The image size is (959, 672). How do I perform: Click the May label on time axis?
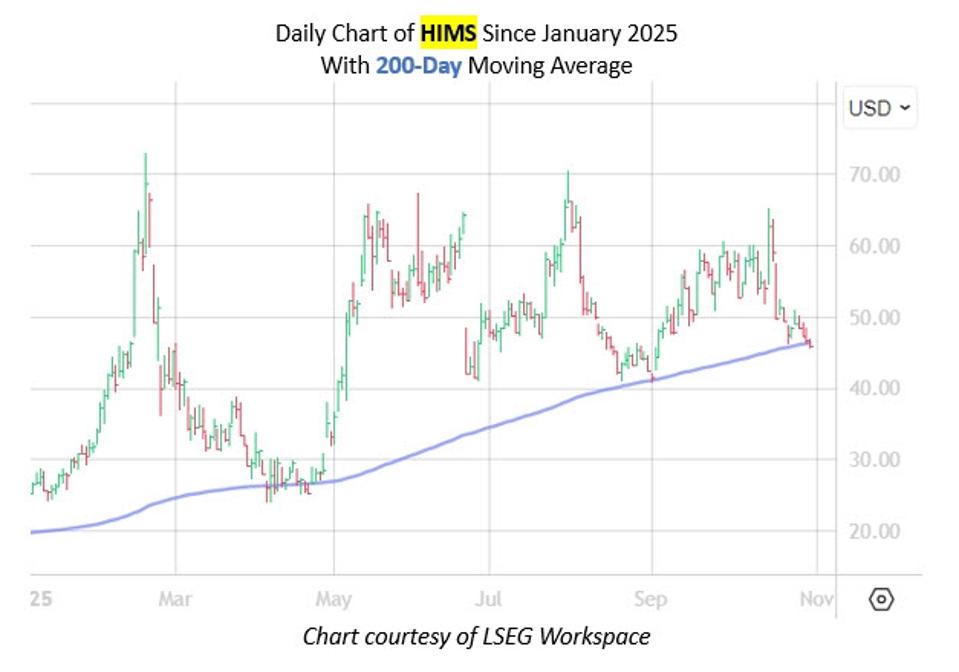point(333,600)
